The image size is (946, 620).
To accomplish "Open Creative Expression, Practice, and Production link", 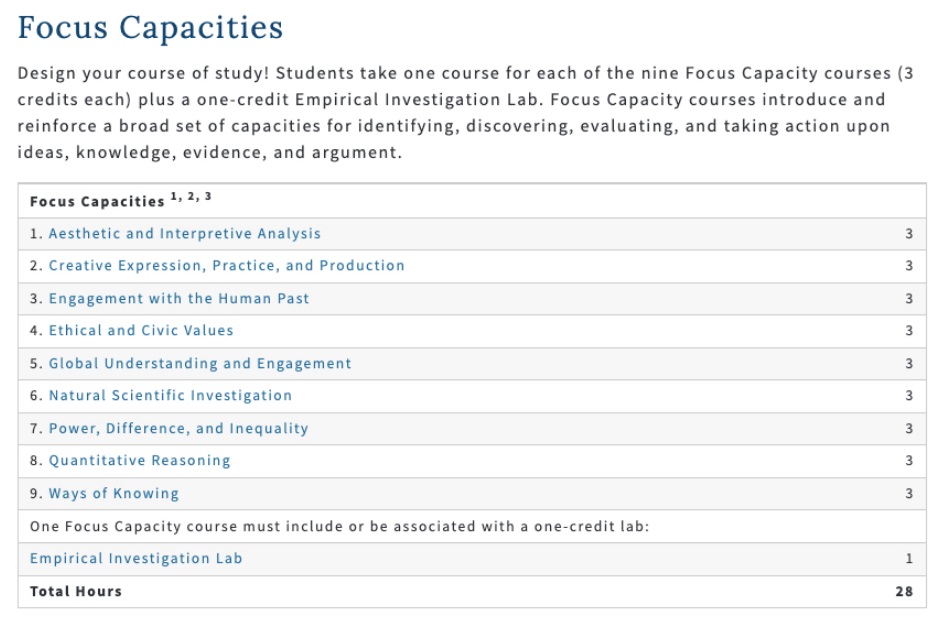I will click(x=226, y=266).
